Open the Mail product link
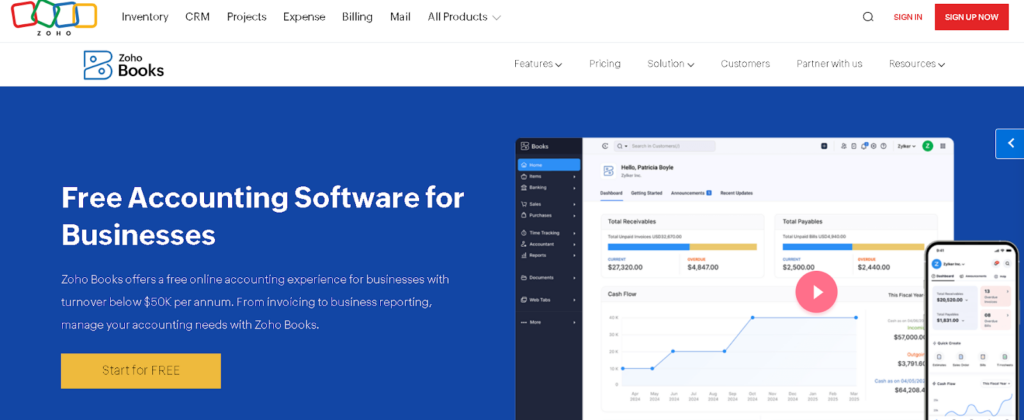 [x=400, y=17]
